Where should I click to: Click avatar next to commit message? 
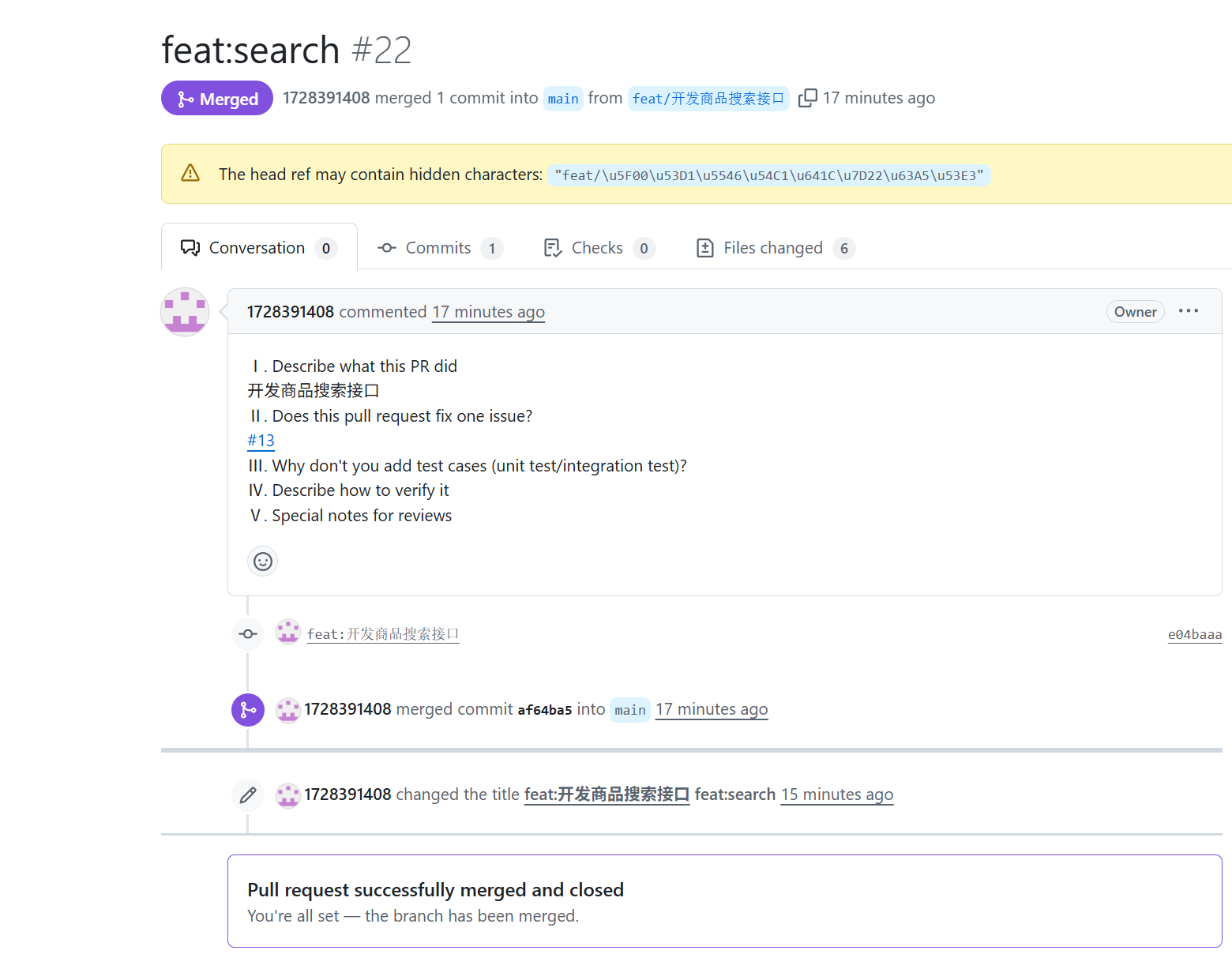tap(288, 633)
